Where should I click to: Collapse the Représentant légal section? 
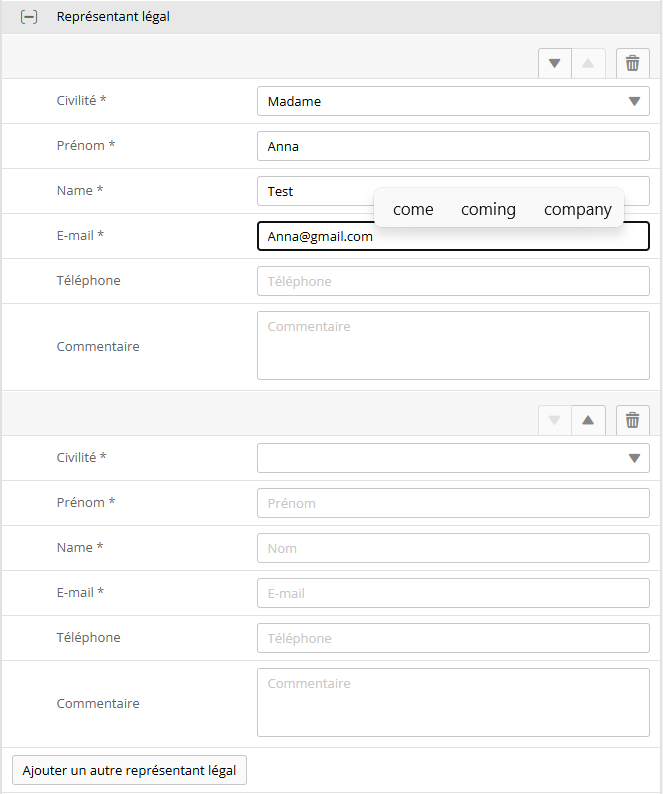[x=29, y=17]
